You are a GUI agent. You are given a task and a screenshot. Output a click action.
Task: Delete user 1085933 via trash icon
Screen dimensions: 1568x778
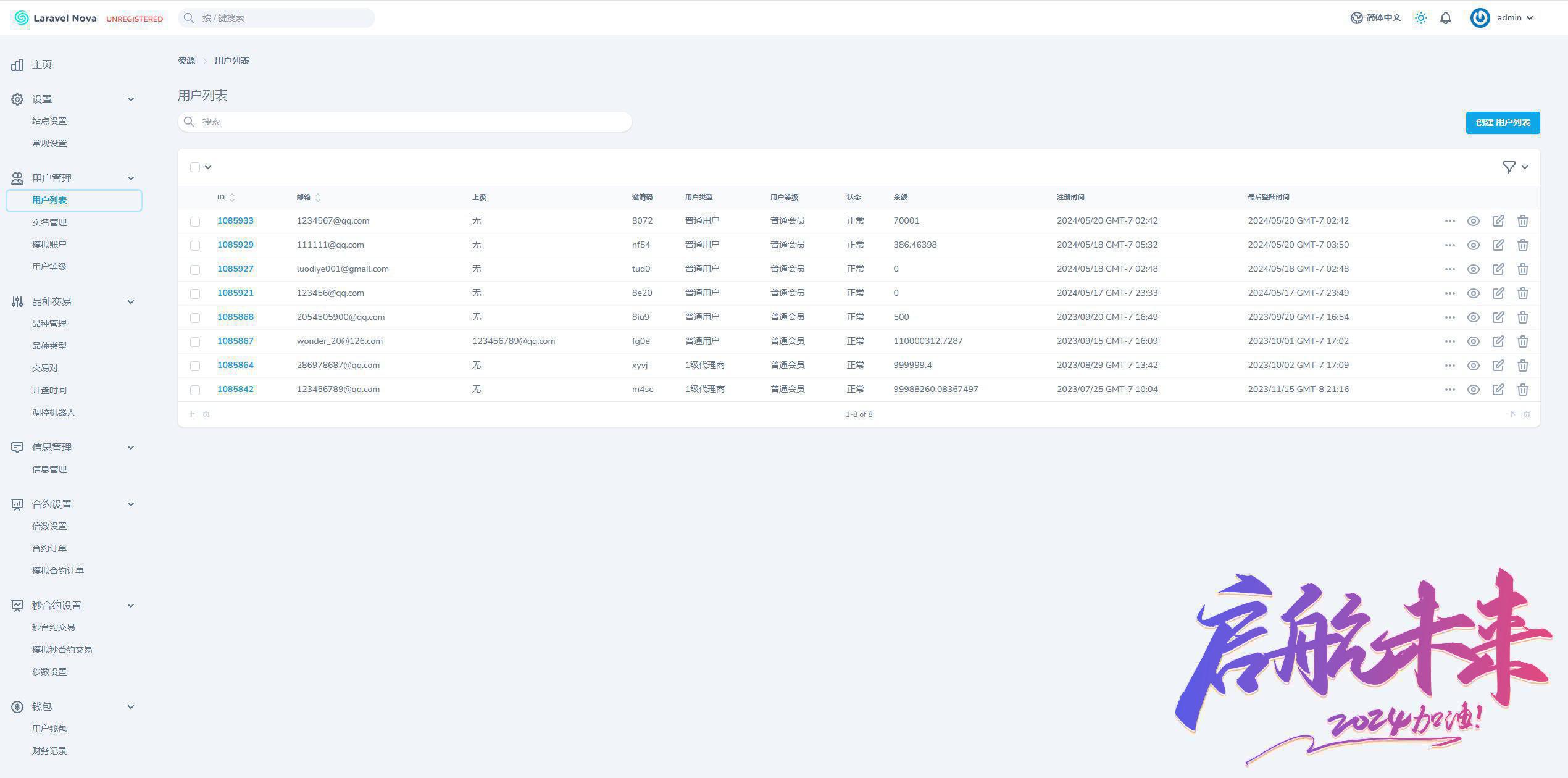click(x=1523, y=221)
